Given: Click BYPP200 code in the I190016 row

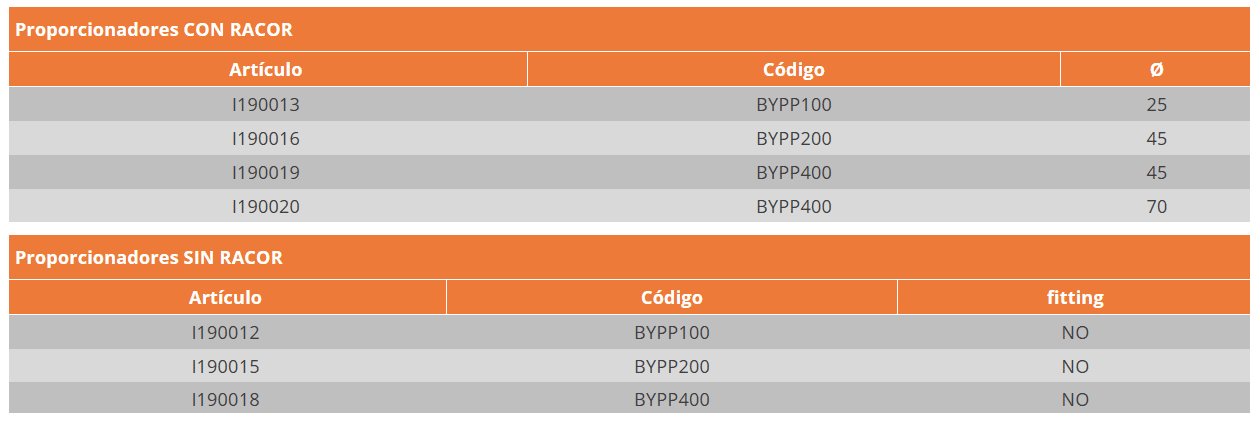Looking at the screenshot, I should click(794, 138).
